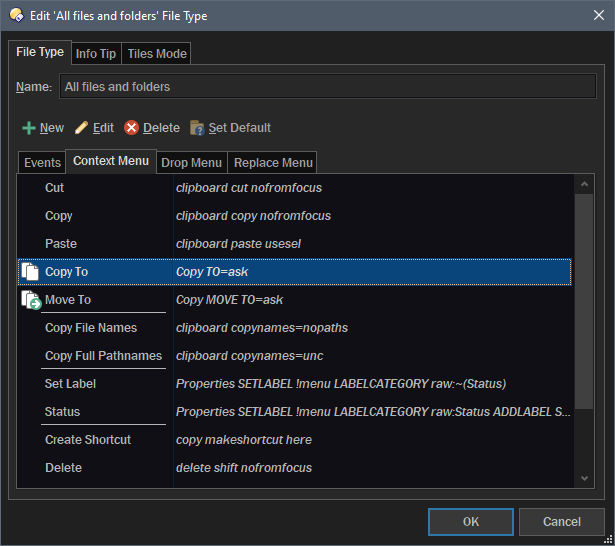Viewport: 615px width, 546px height.
Task: Select the Create Shortcut entry
Action: [88, 440]
